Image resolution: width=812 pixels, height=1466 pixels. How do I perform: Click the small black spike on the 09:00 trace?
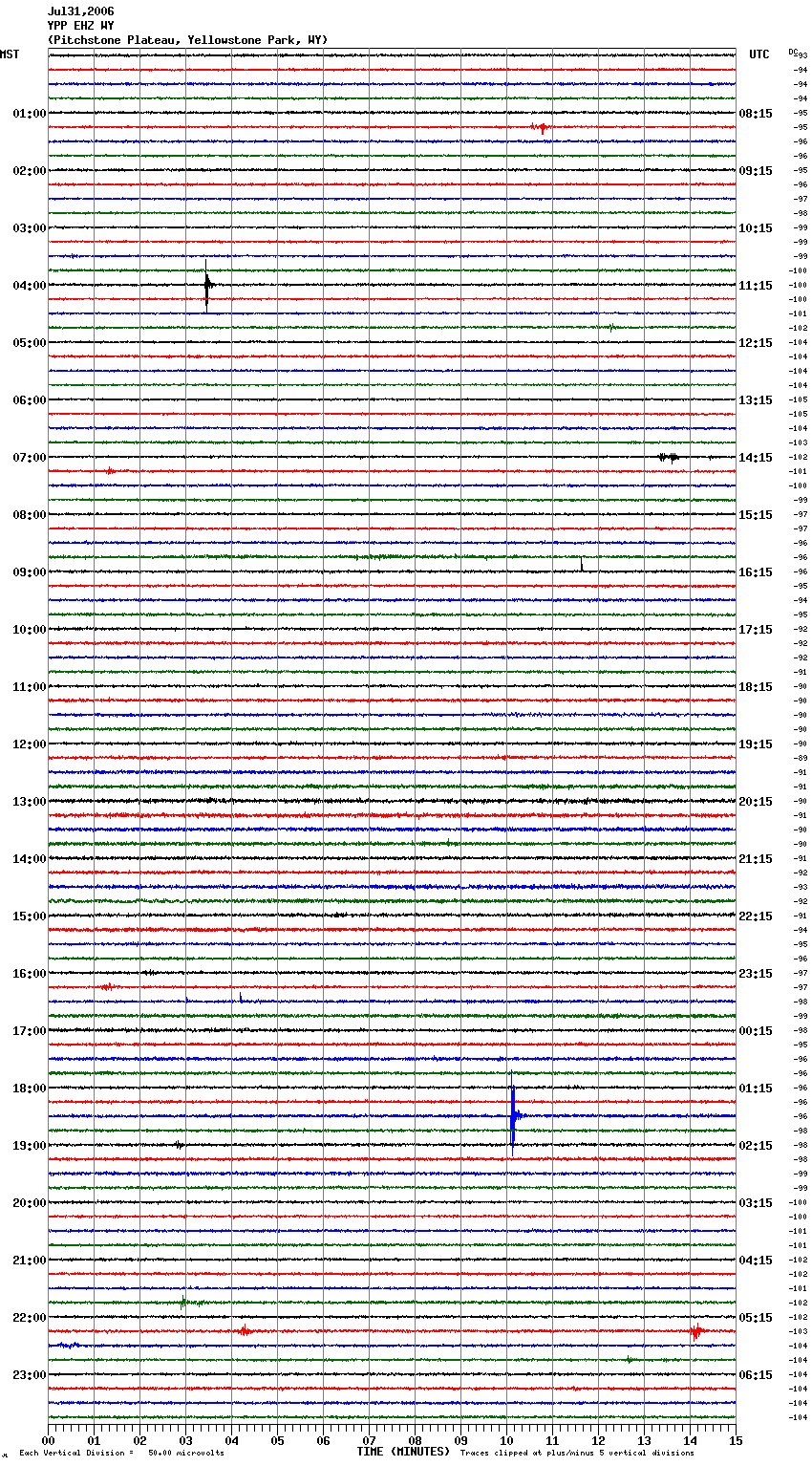[x=582, y=565]
